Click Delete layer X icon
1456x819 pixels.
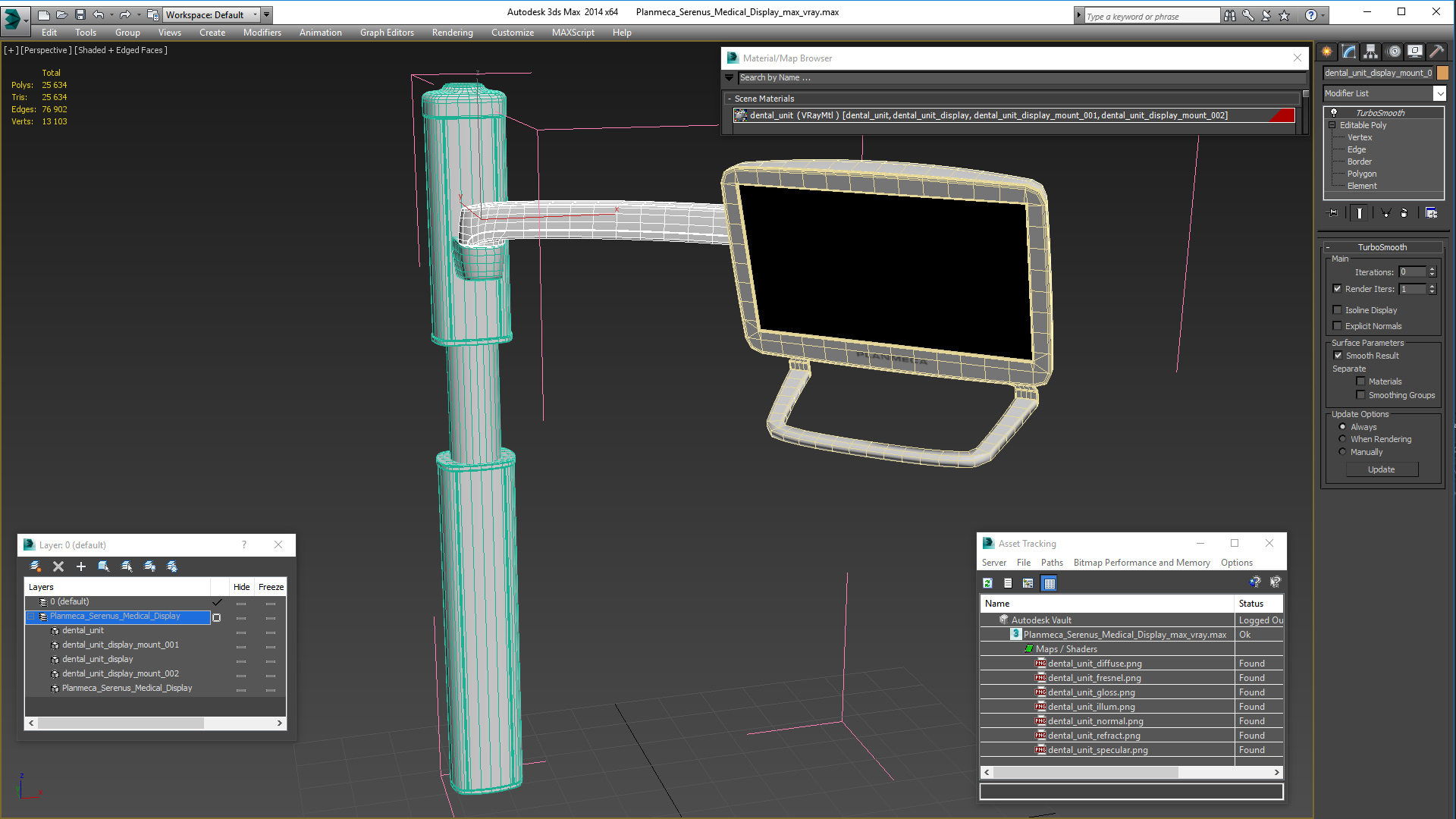[58, 566]
